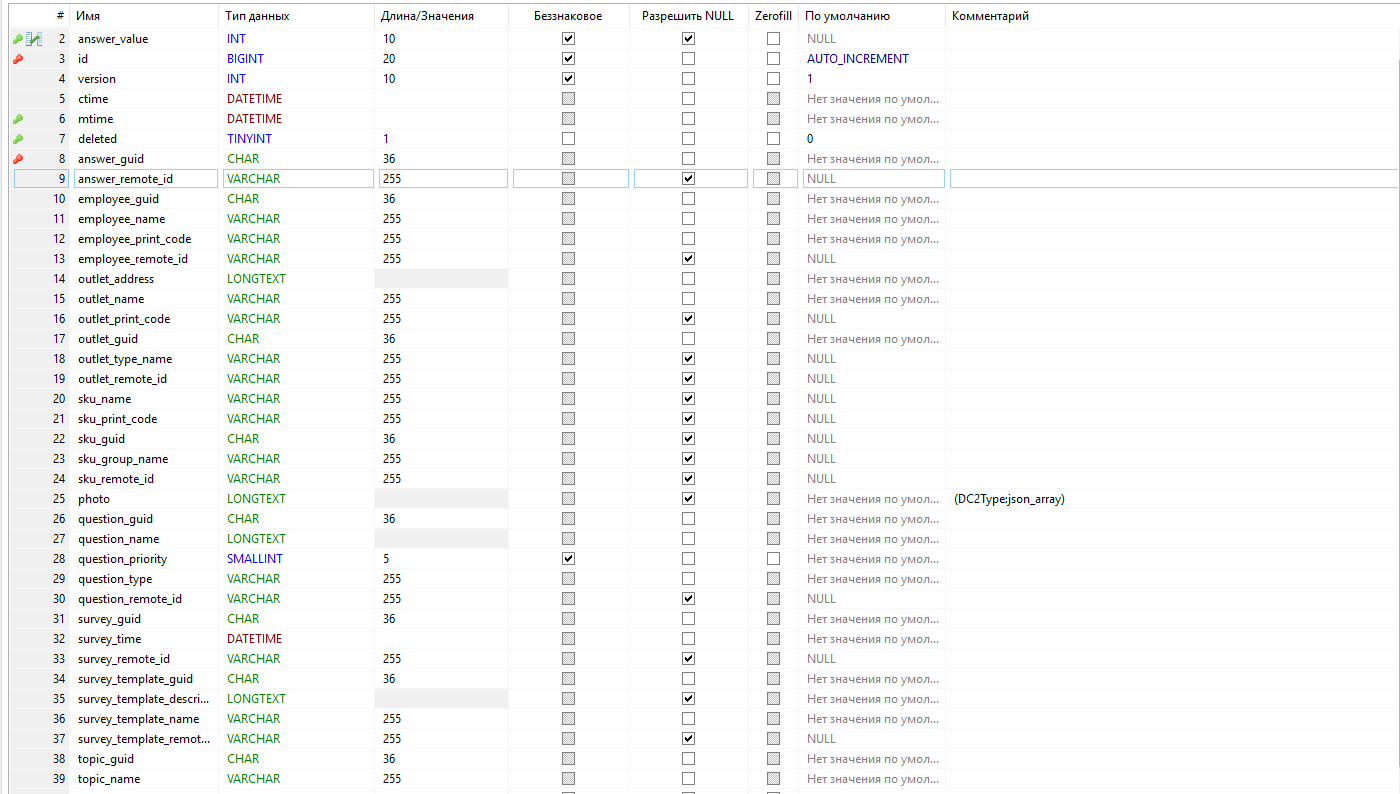This screenshot has height=794, width=1400.
Task: Open the BIGINT data type cell for id
Action: 296,59
